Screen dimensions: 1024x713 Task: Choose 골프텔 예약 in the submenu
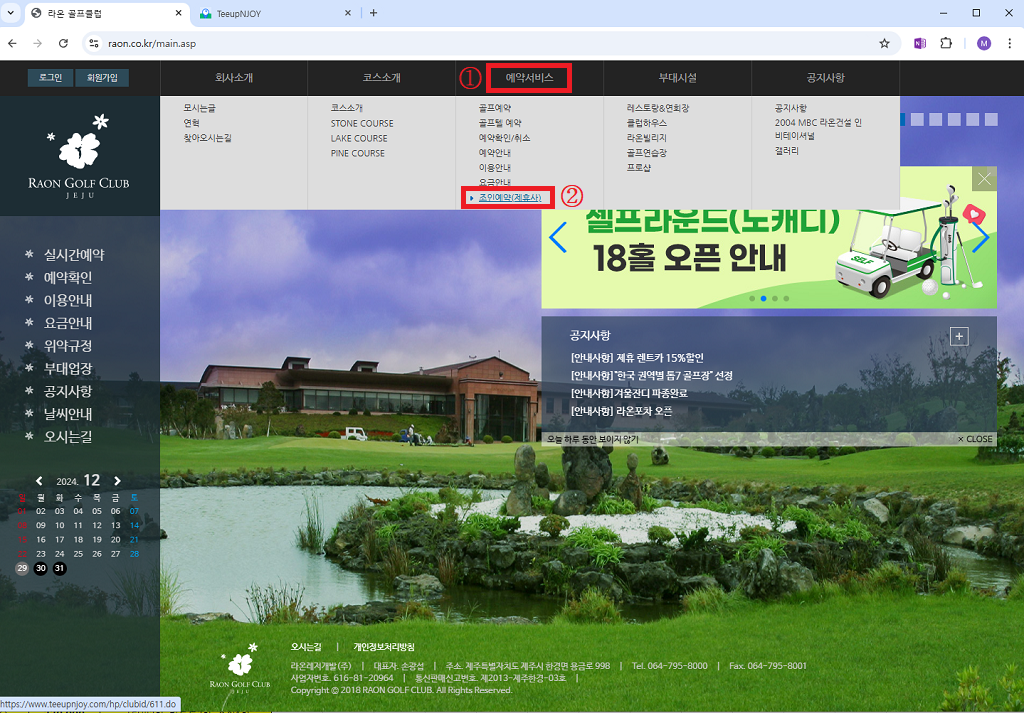(500, 123)
